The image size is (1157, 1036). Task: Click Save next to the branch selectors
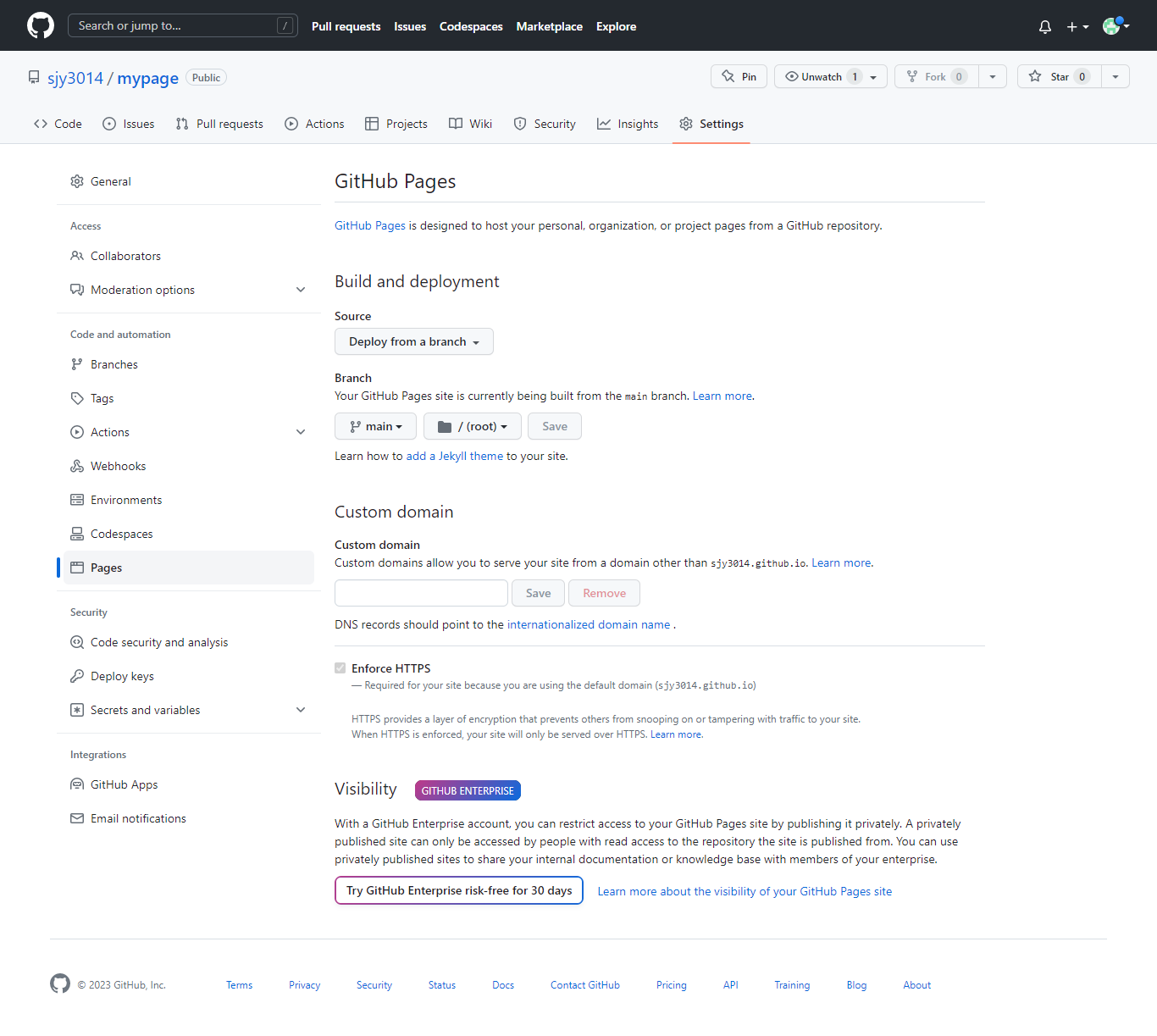point(555,426)
